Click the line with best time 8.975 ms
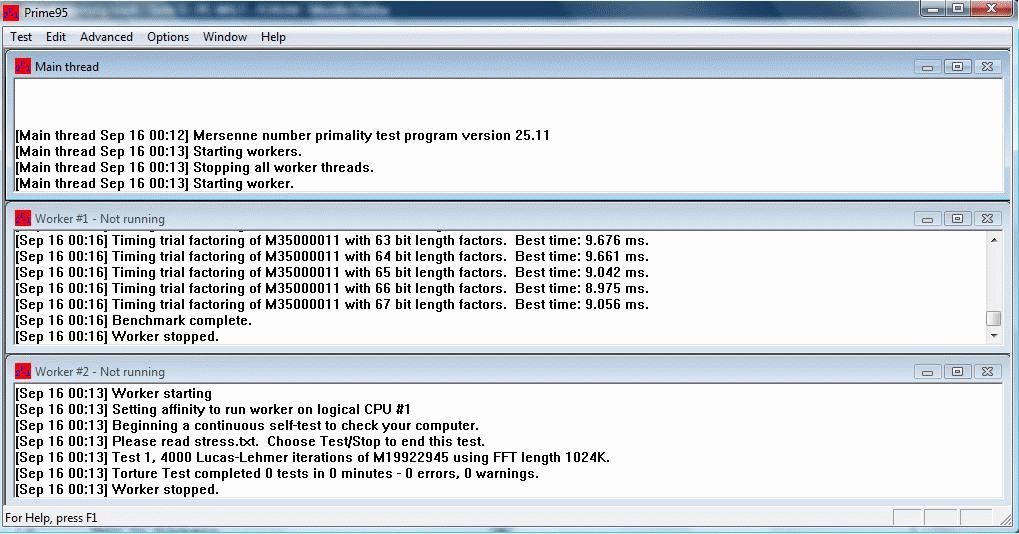 click(x=332, y=288)
